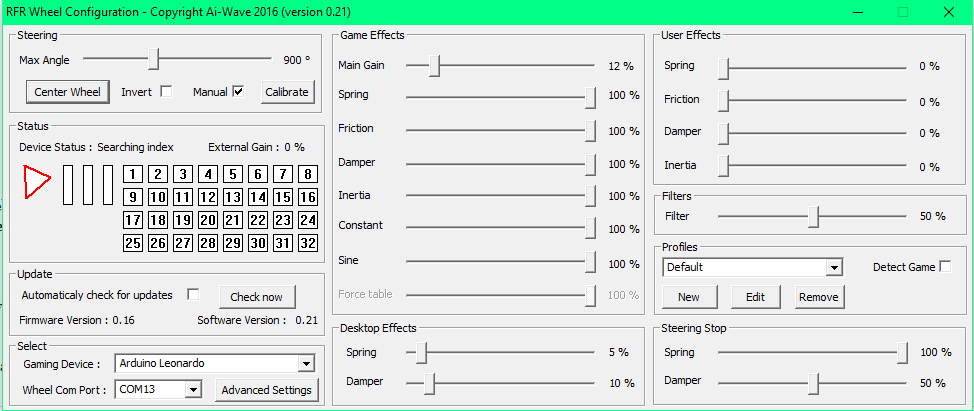Open the Gaming Device dropdown
The height and width of the screenshot is (411, 974).
pos(306,363)
